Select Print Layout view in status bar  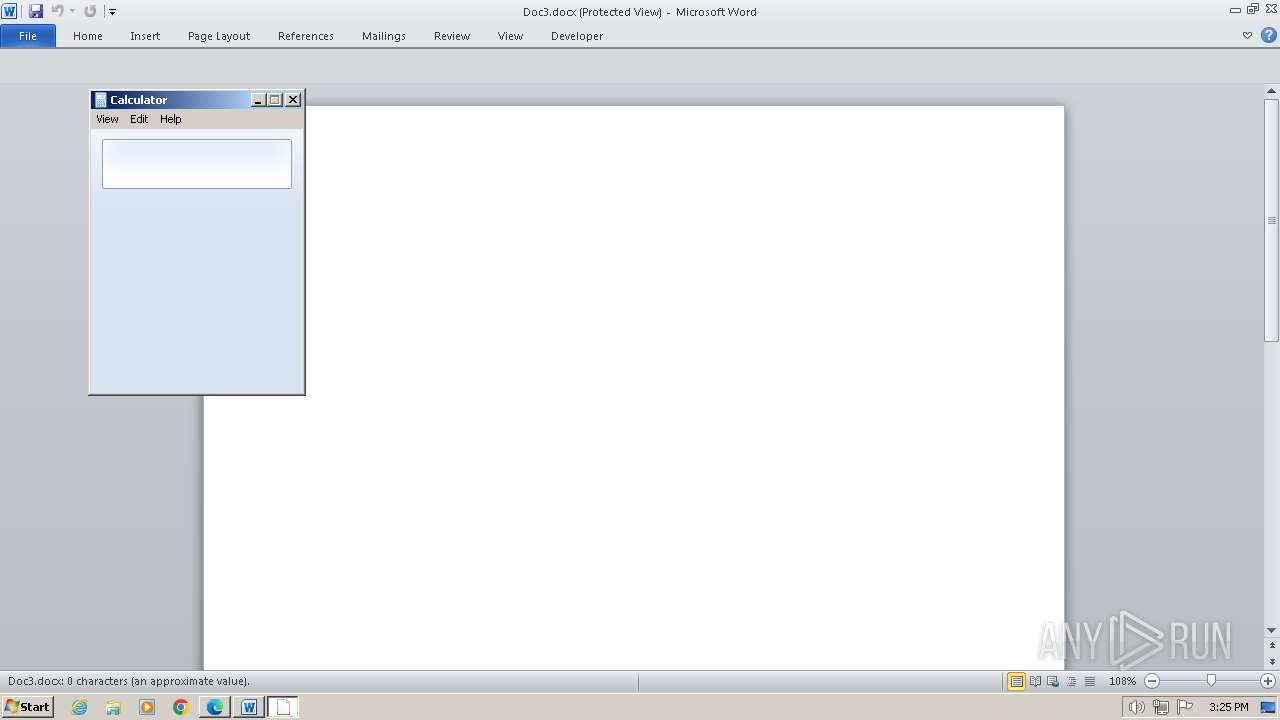pyautogui.click(x=1016, y=681)
